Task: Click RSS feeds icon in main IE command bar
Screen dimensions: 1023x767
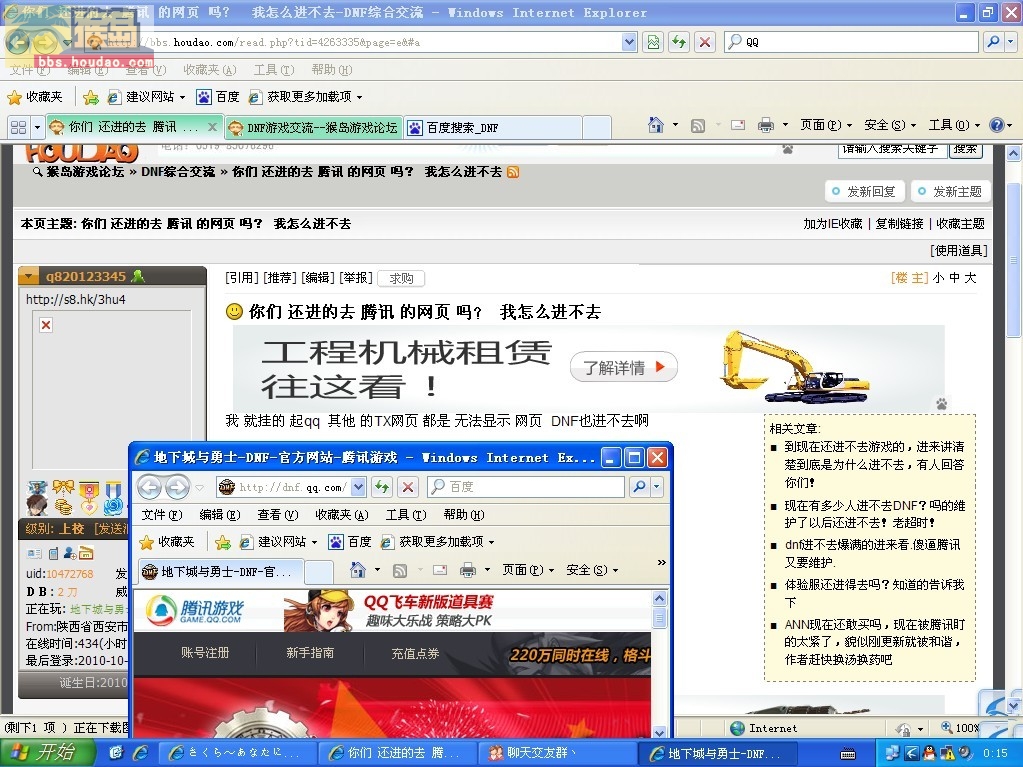Action: (697, 125)
